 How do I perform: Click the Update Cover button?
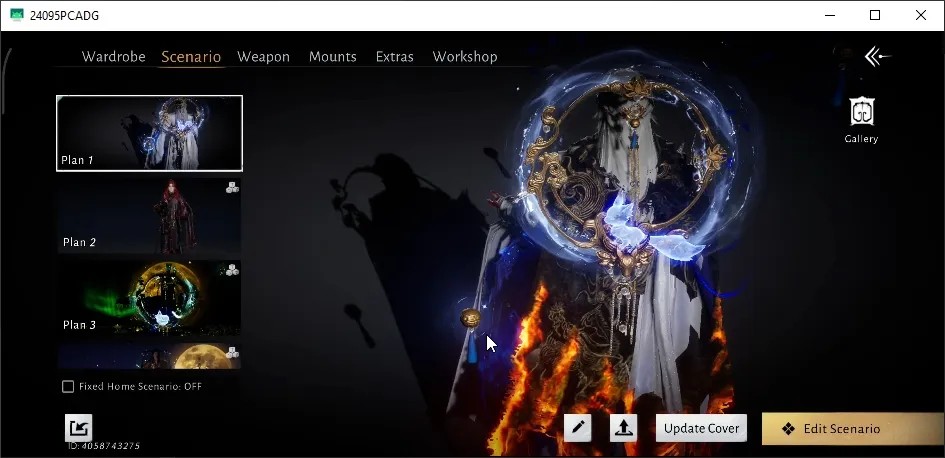702,428
